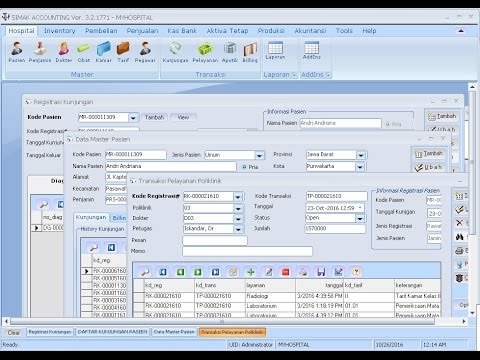The width and height of the screenshot is (480, 360).
Task: Click Ubah side button in Data Master Pasien
Action: click(x=429, y=167)
